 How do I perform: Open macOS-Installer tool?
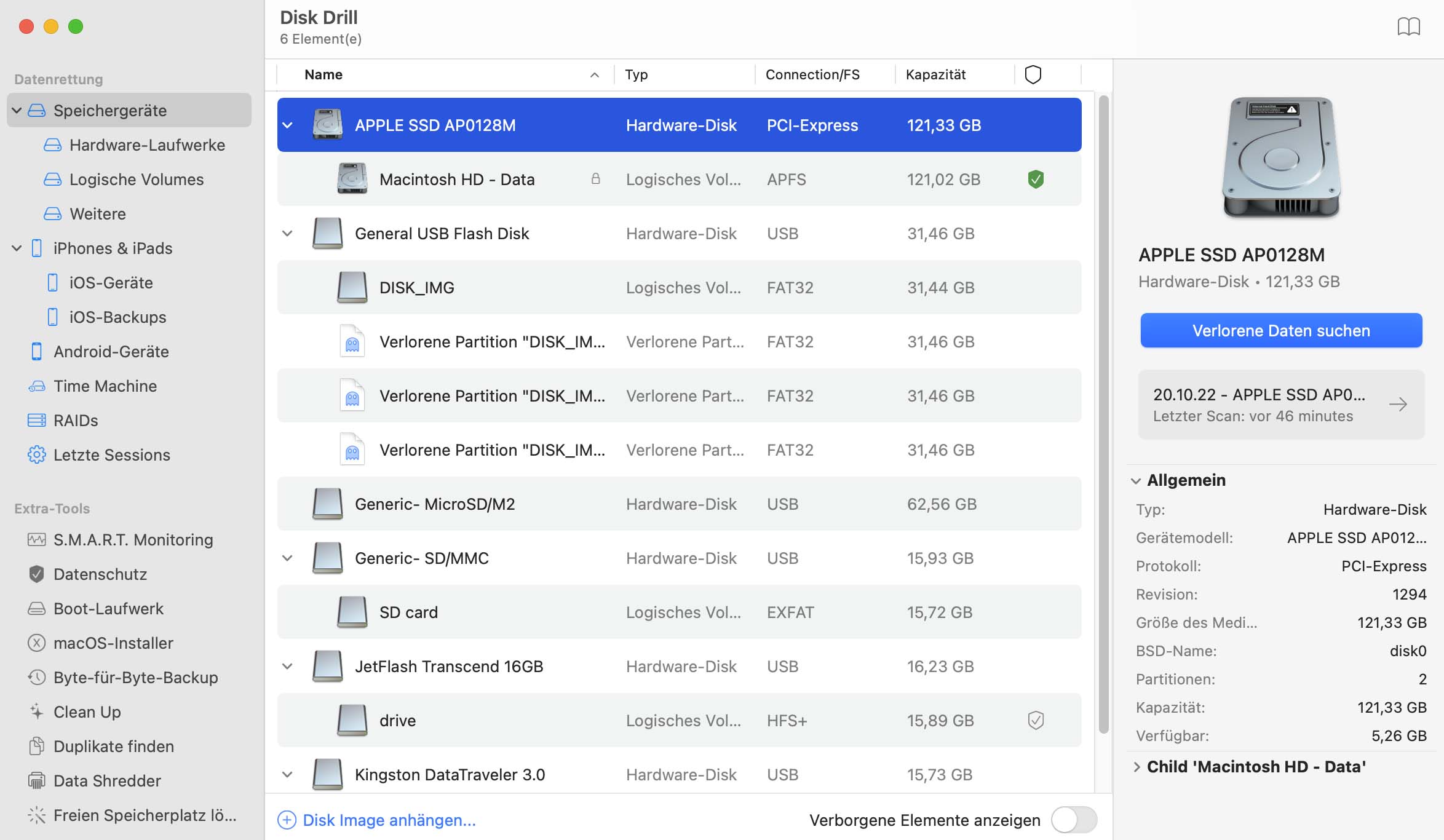point(100,643)
